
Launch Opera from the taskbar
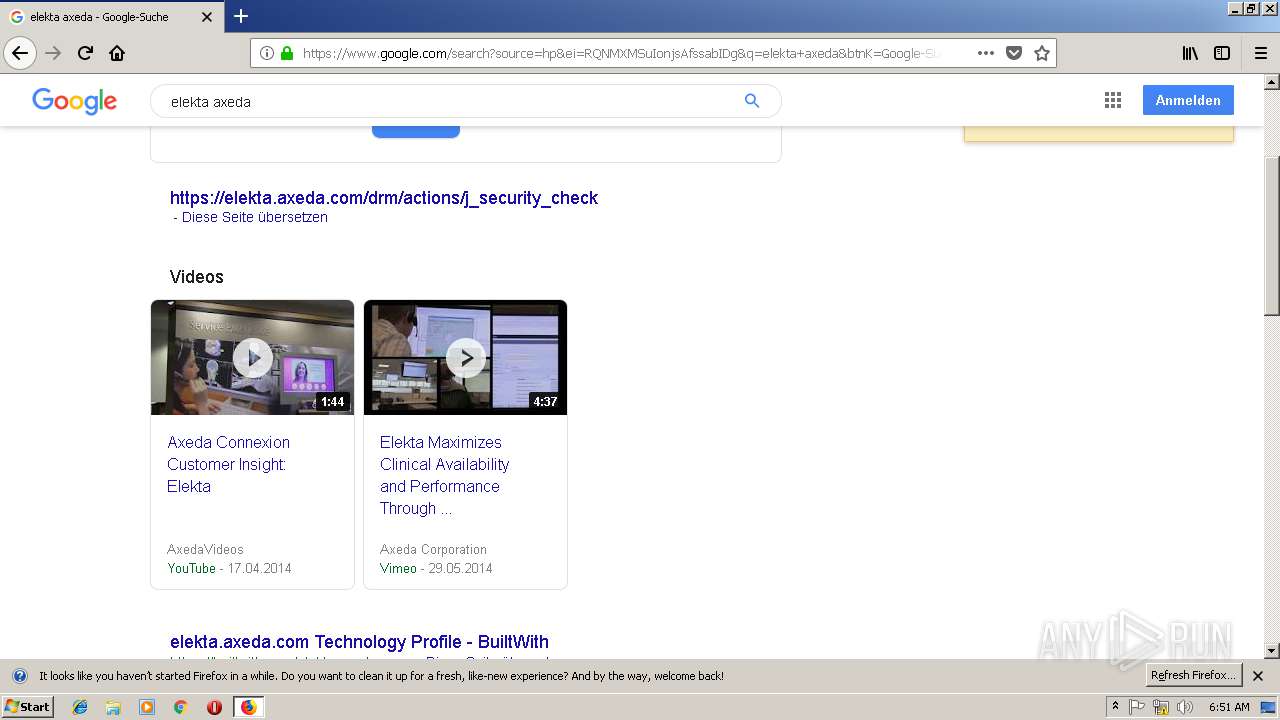point(214,707)
